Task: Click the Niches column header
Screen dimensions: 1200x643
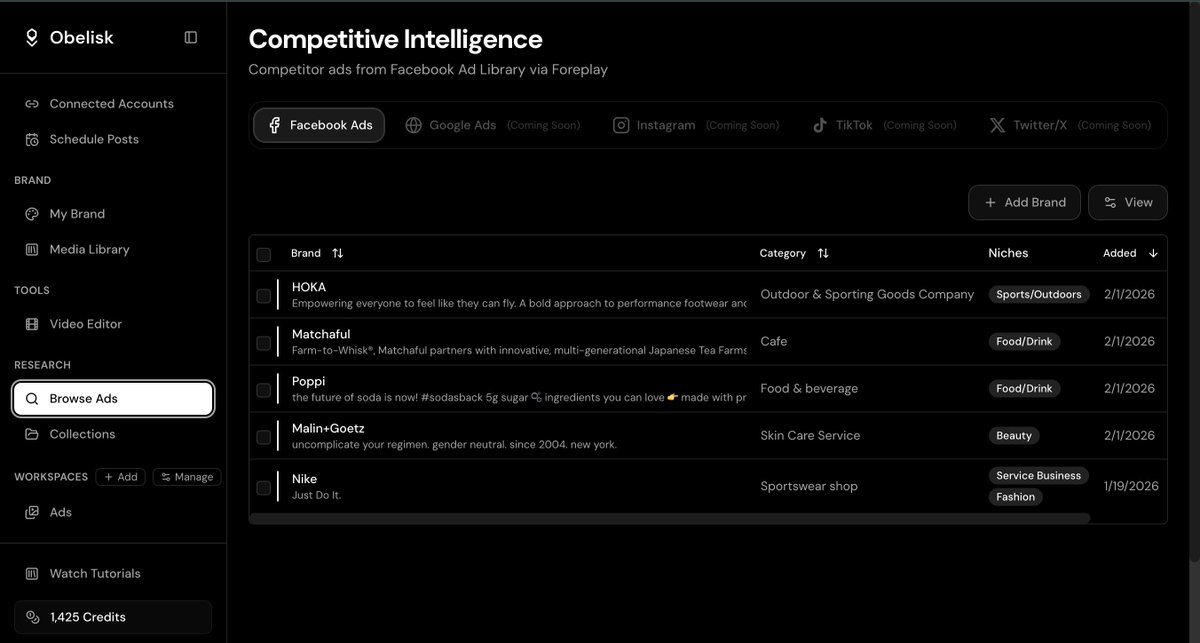Action: [1008, 253]
